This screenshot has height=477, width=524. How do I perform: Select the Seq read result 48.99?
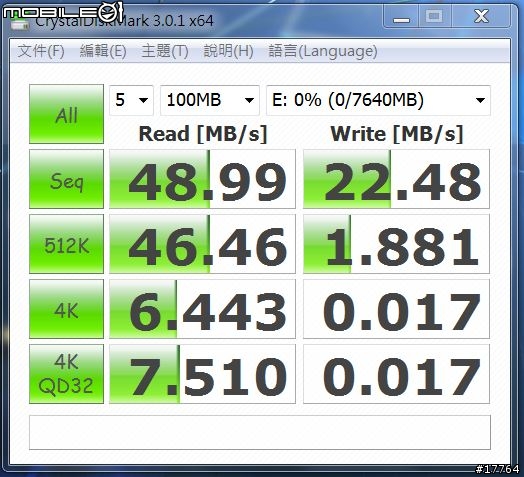203,179
